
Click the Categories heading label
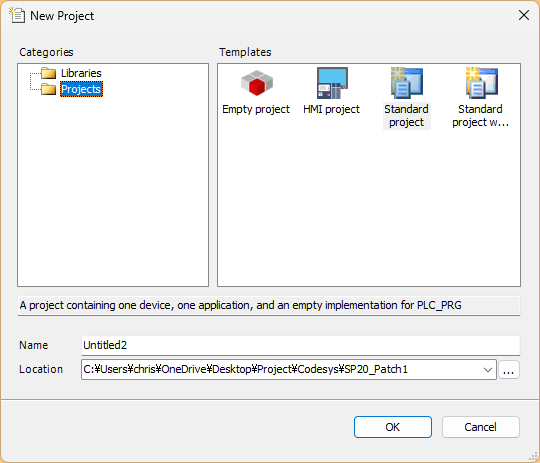[46, 52]
